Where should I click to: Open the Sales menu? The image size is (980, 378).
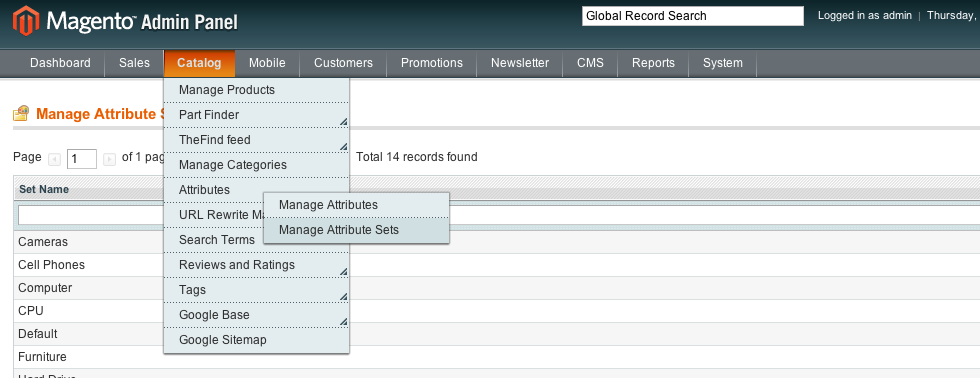point(134,63)
